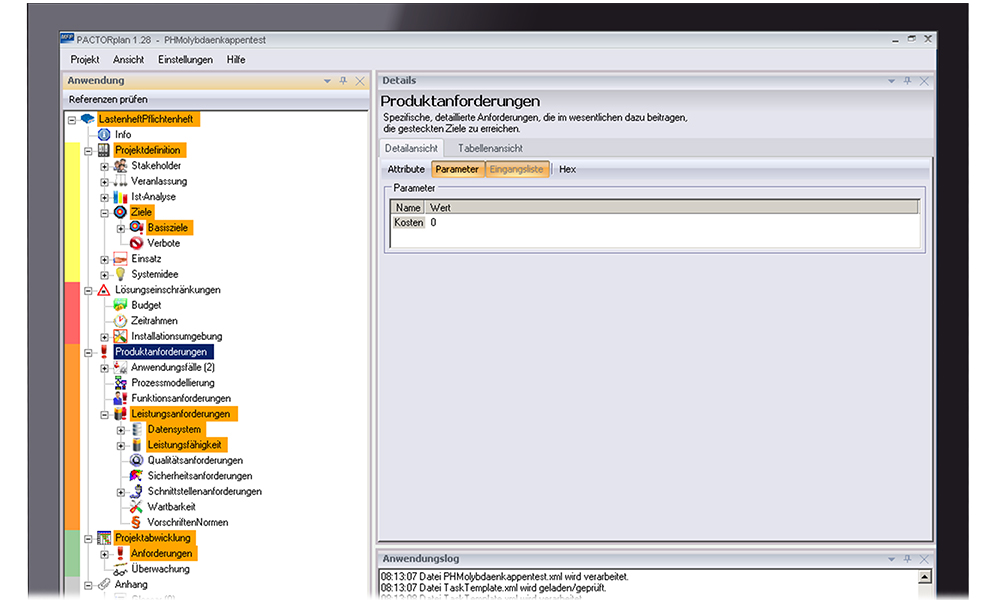The height and width of the screenshot is (600, 1000).
Task: Toggle auto-hide pin on Anwendung panel
Action: (343, 81)
